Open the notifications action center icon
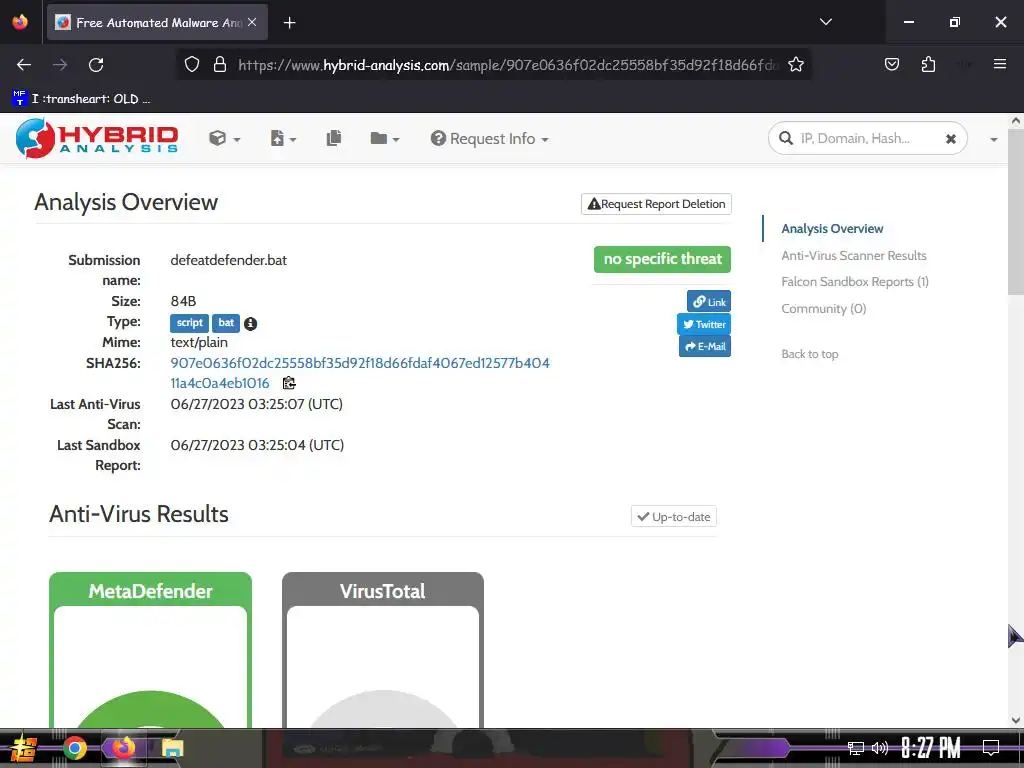 coord(991,748)
